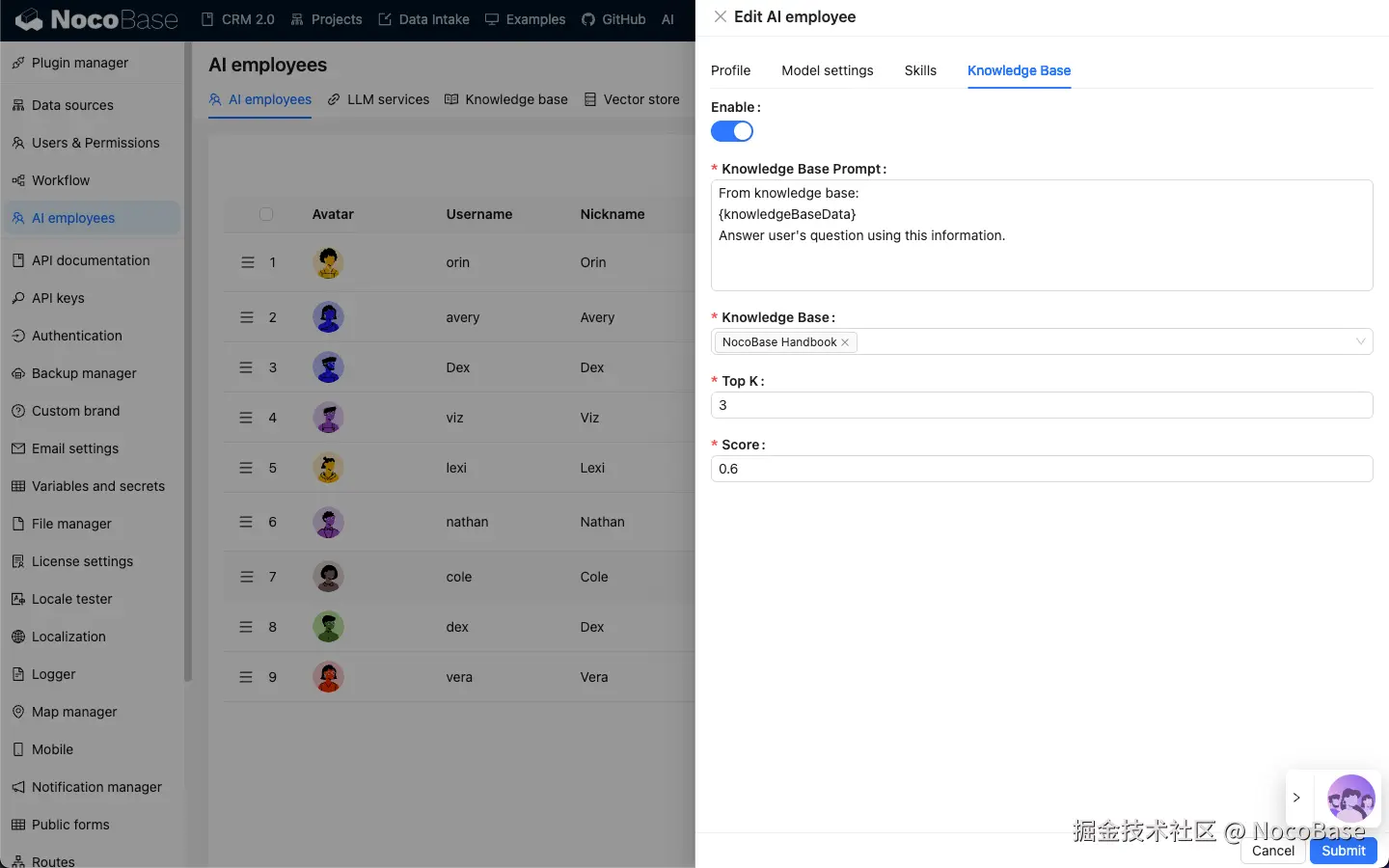Open CRM 2.0 in top navigation

tap(237, 19)
